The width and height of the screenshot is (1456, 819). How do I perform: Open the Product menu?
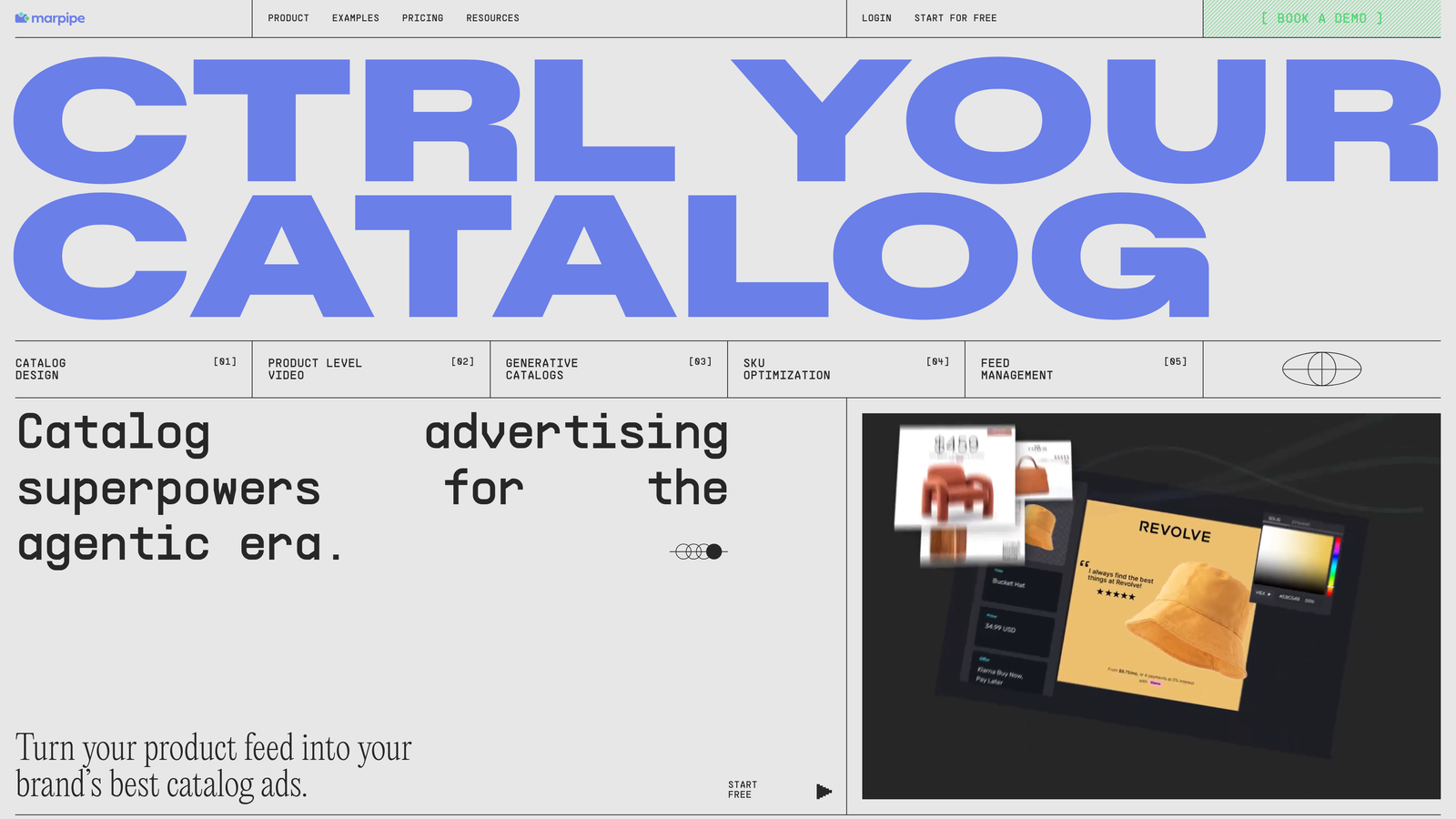coord(288,18)
